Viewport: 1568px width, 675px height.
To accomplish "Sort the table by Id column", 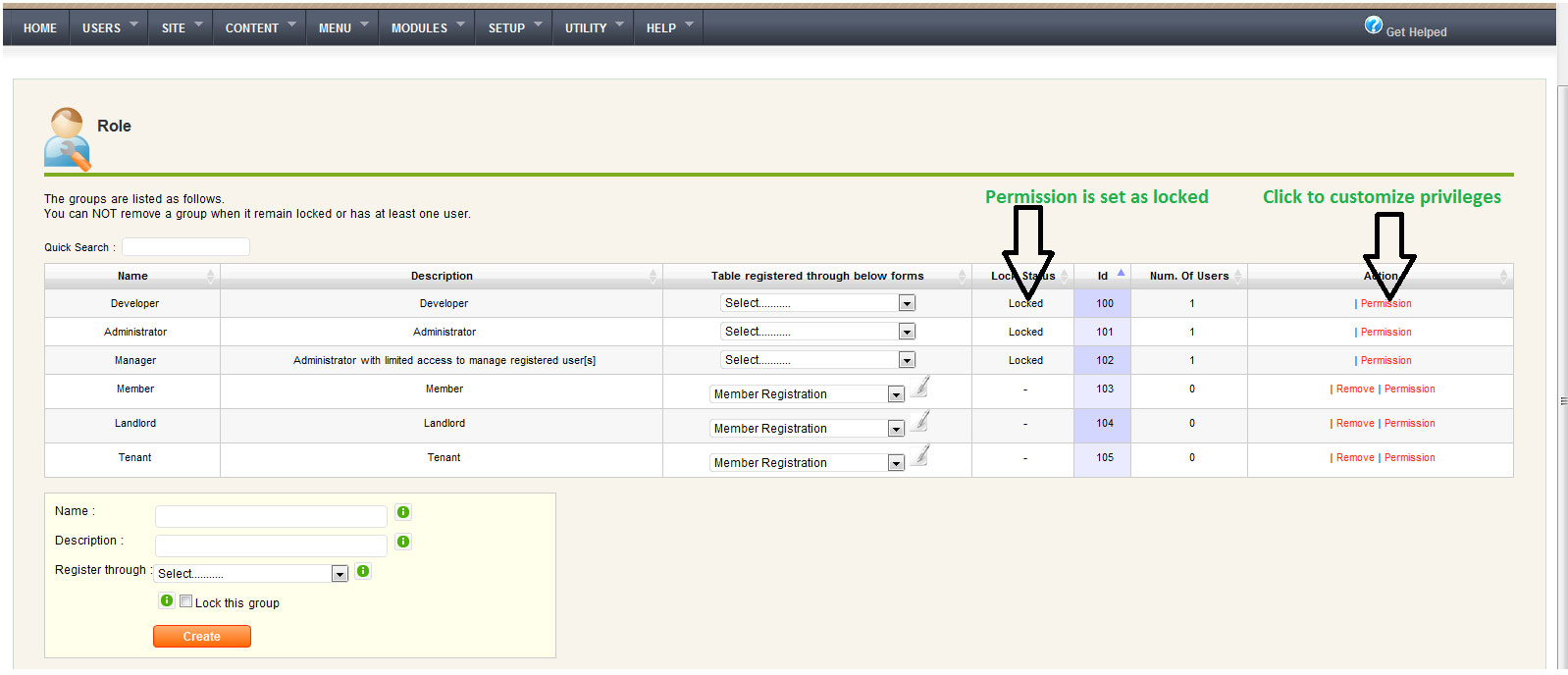I will click(x=1102, y=276).
